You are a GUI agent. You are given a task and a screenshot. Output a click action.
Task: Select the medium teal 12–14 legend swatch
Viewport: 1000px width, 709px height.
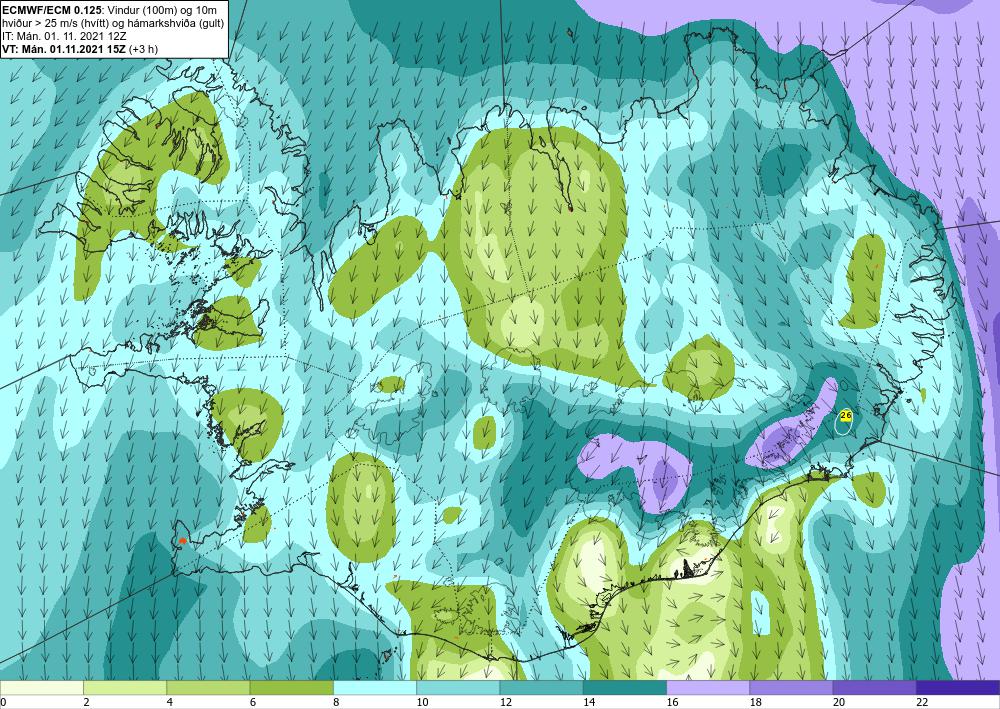[x=541, y=688]
